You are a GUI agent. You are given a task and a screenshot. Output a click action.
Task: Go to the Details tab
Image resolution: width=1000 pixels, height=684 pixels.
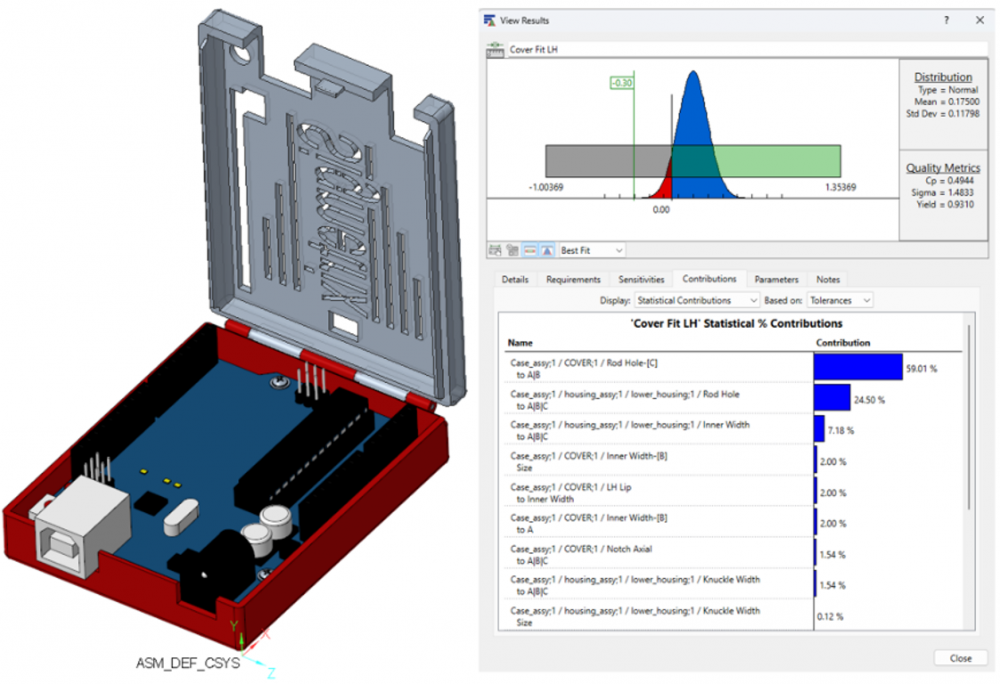click(514, 280)
